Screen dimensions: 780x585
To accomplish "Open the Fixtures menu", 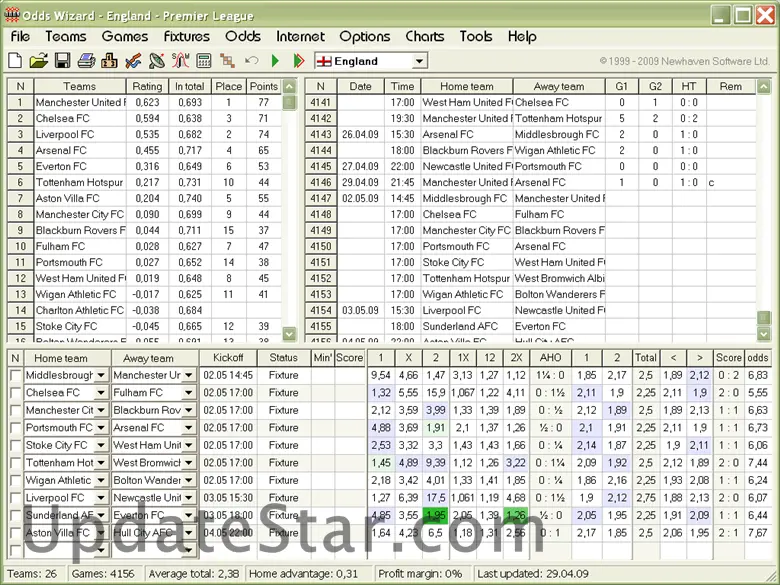I will pyautogui.click(x=187, y=36).
